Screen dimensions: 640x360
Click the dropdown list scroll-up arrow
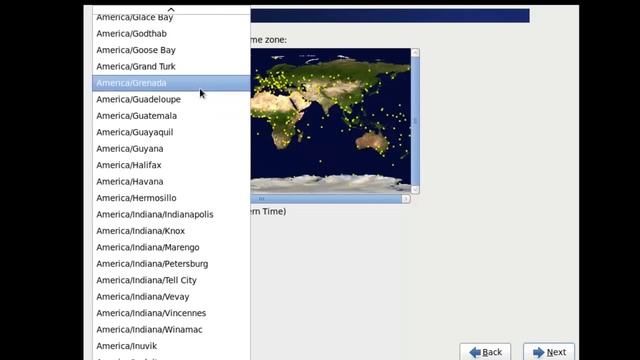pyautogui.click(x=171, y=9)
